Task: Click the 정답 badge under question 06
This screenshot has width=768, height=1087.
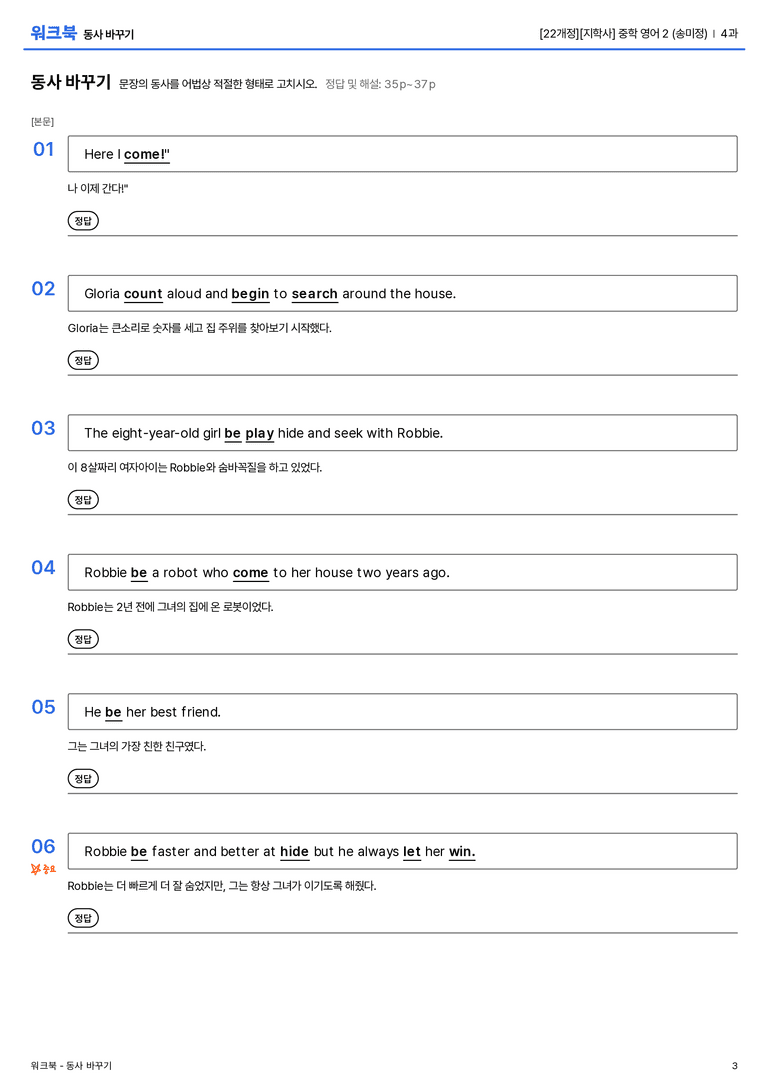Action: (83, 918)
